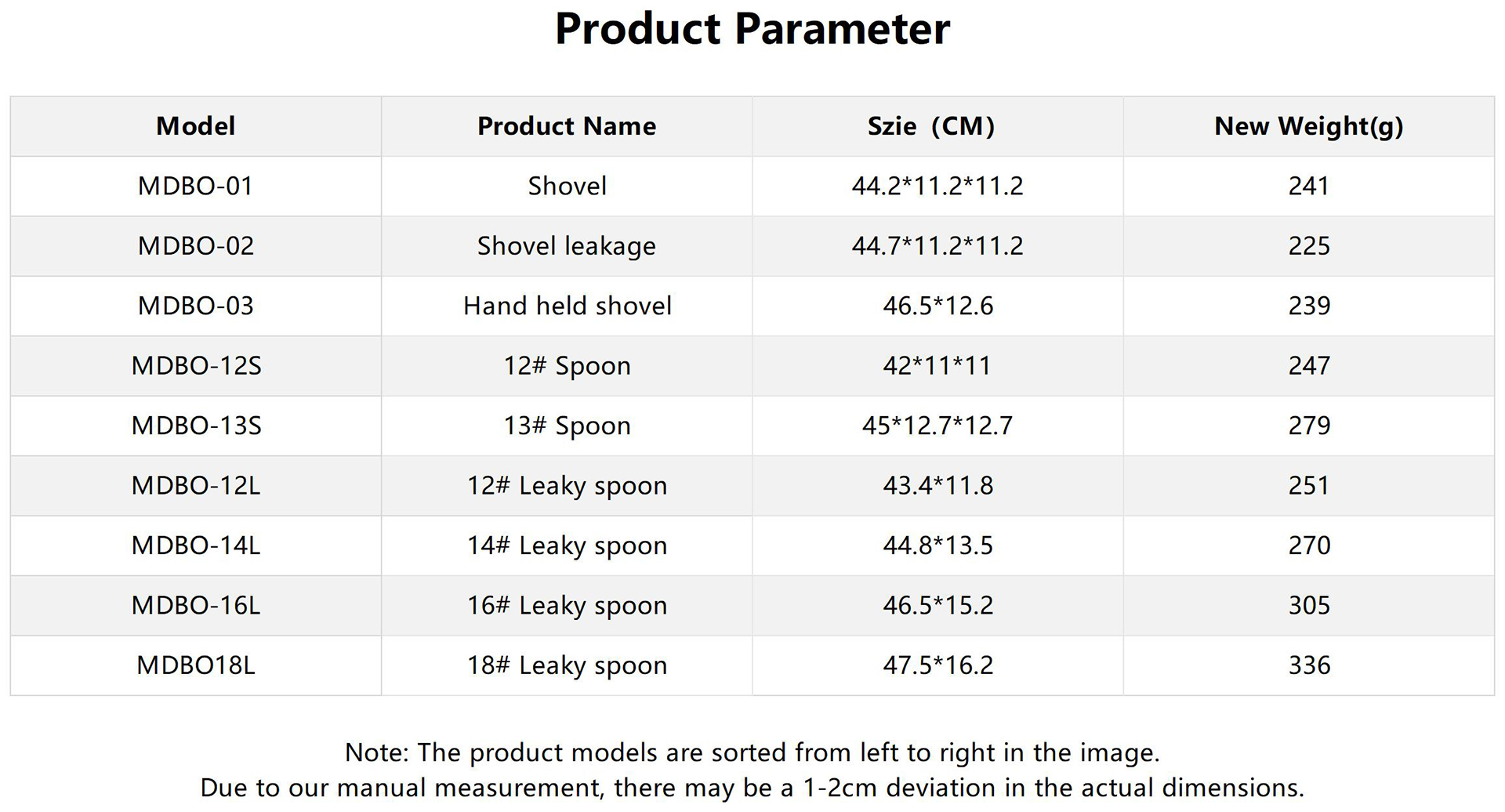Select the MDBO-12S model cell
Image resolution: width=1505 pixels, height=812 pixels.
pyautogui.click(x=195, y=365)
